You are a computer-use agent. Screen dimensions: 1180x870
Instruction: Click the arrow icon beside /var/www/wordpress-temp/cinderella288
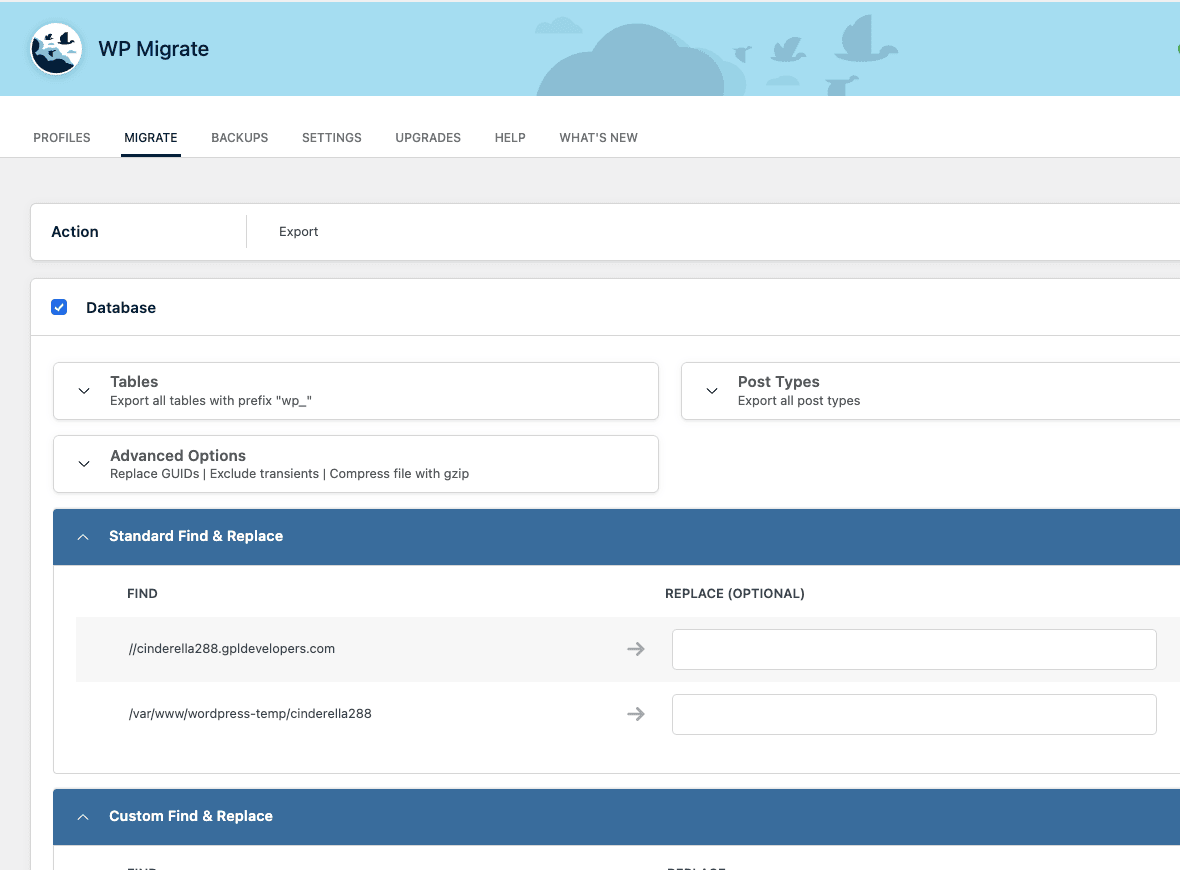tap(636, 713)
